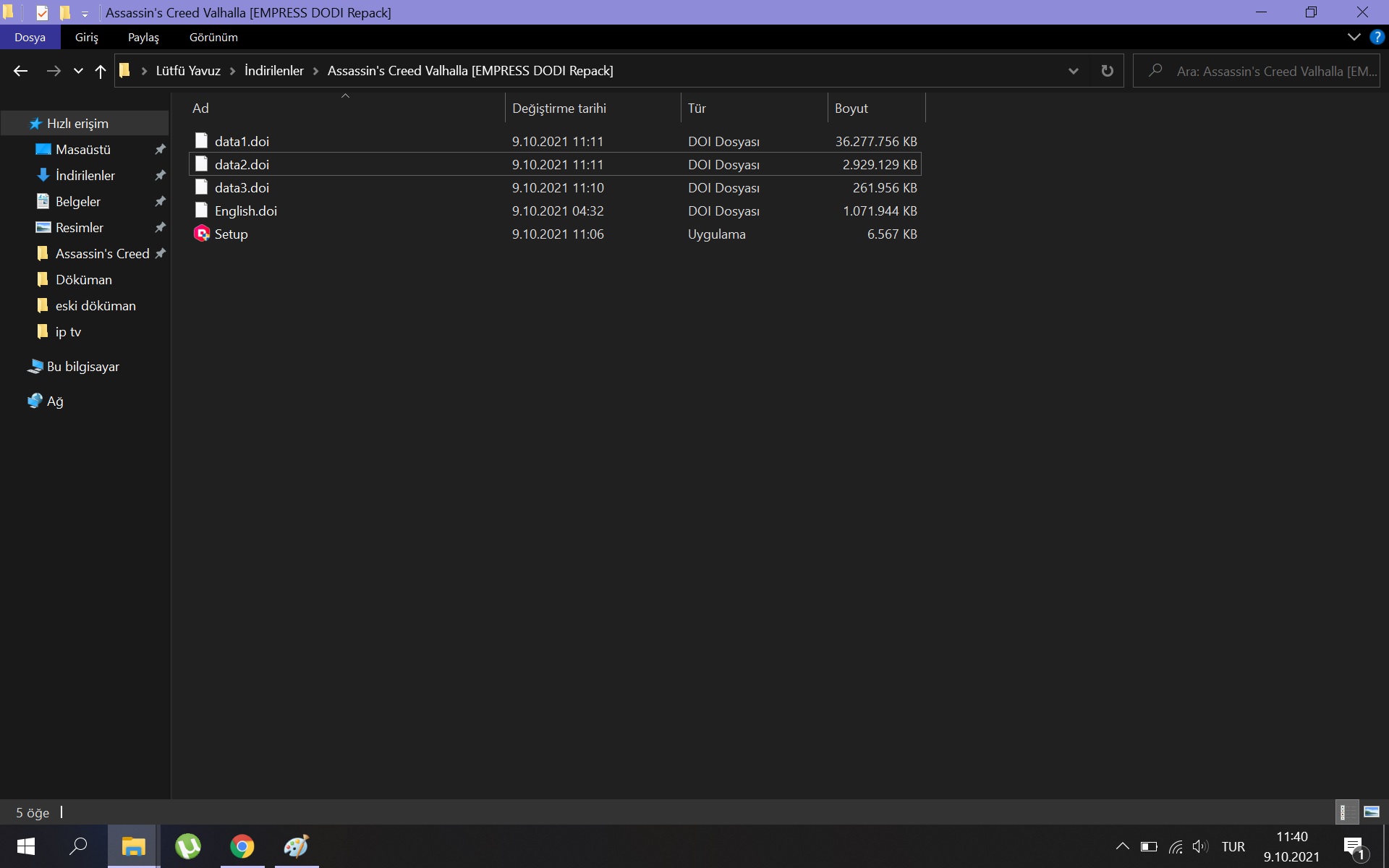
Task: Click Uygulama type of Setup
Action: point(717,234)
